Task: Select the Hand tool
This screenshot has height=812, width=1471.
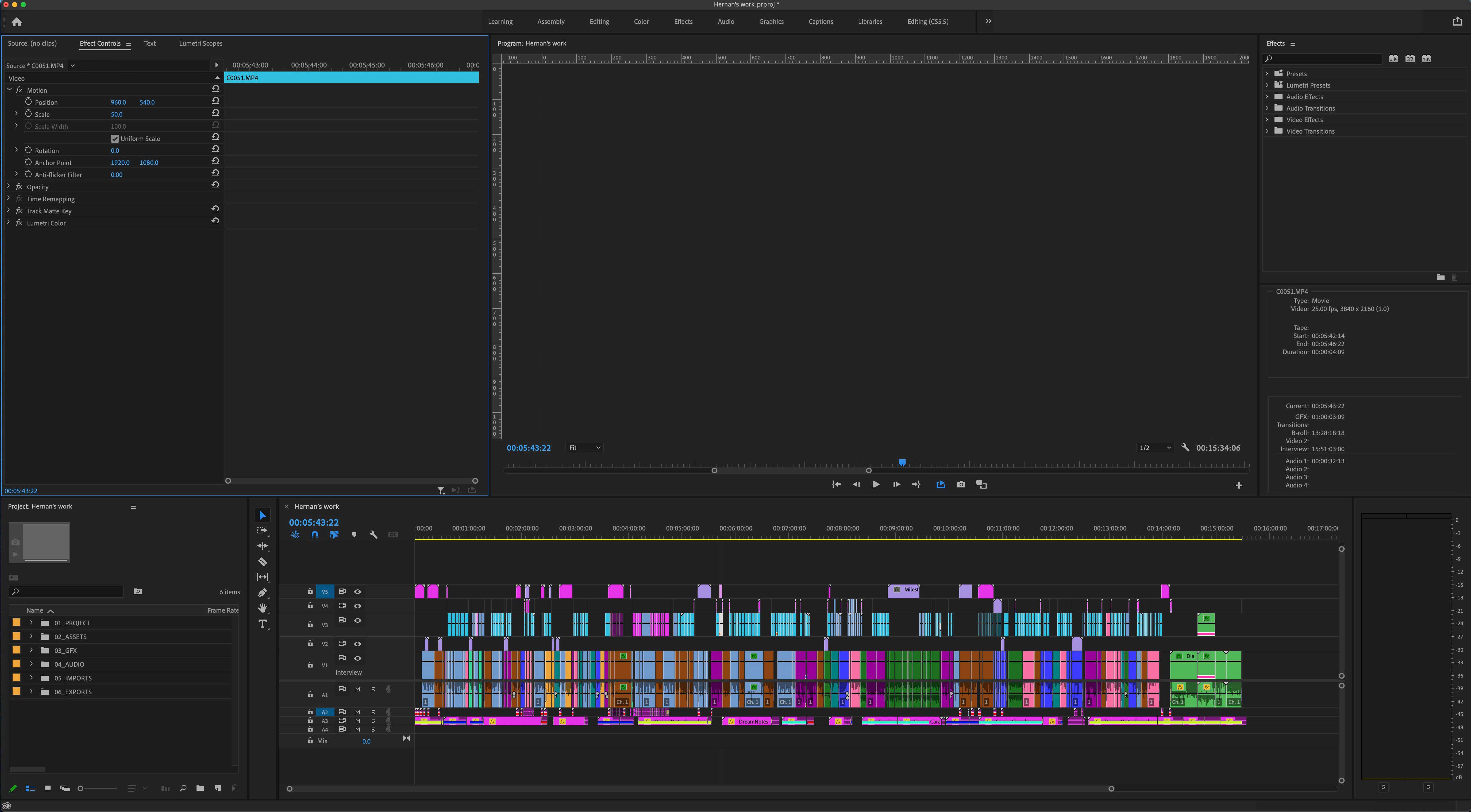Action: click(263, 608)
